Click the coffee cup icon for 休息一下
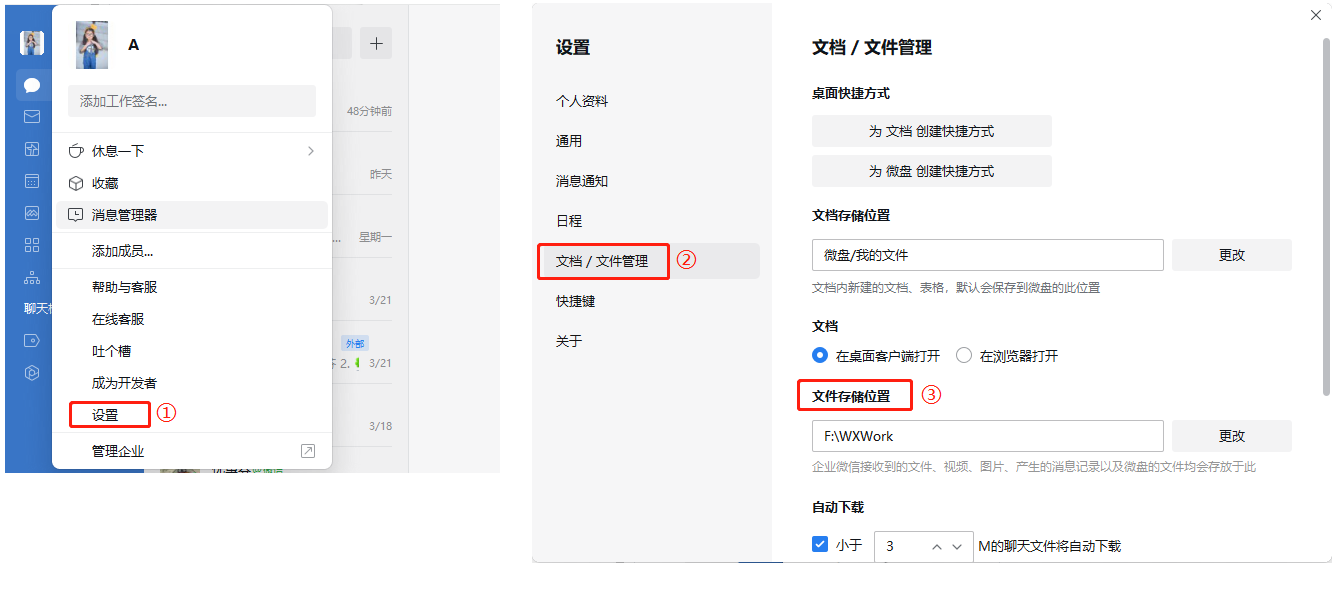Viewport: 1337px width, 590px height. pos(76,151)
